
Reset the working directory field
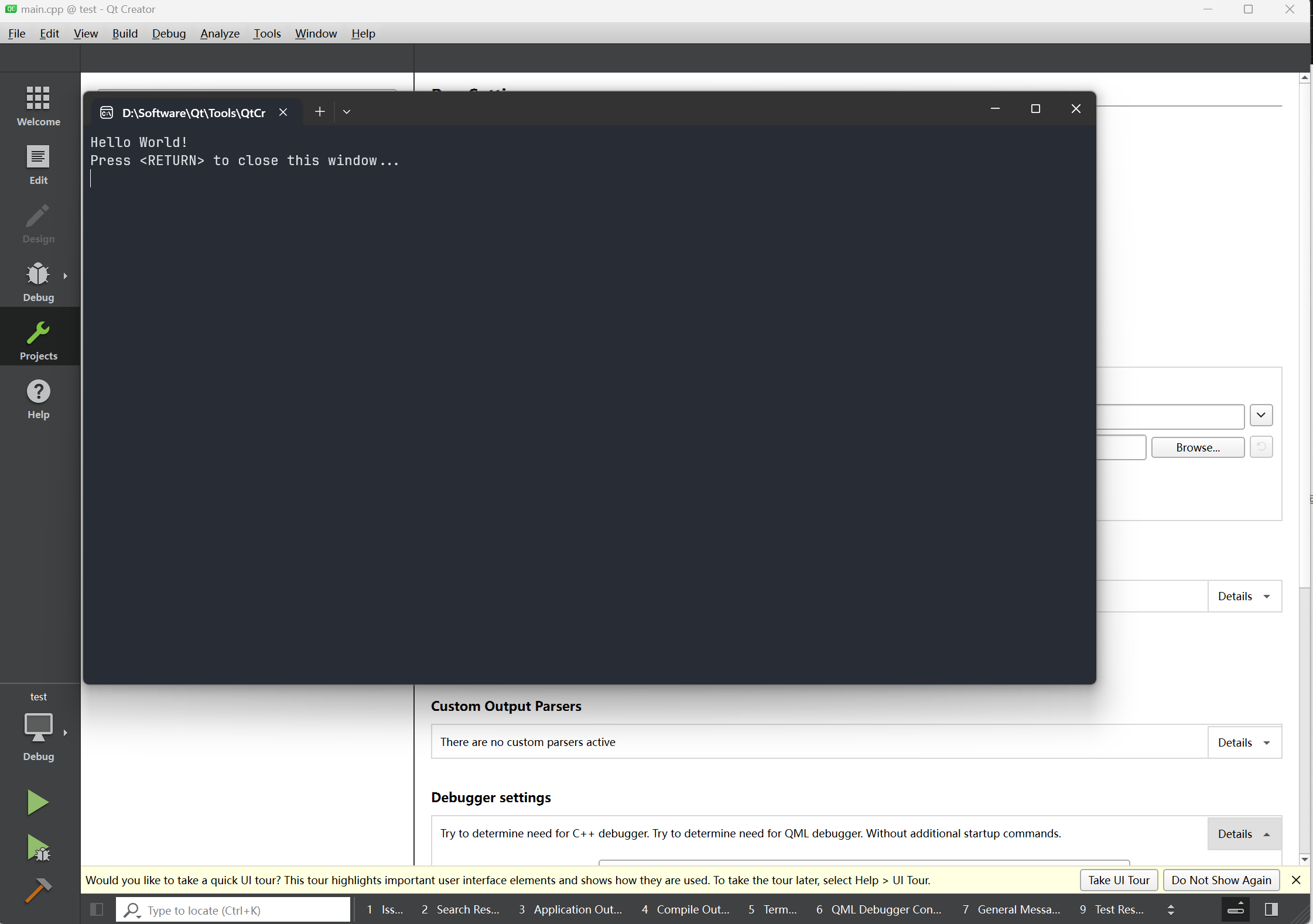pyautogui.click(x=1261, y=447)
